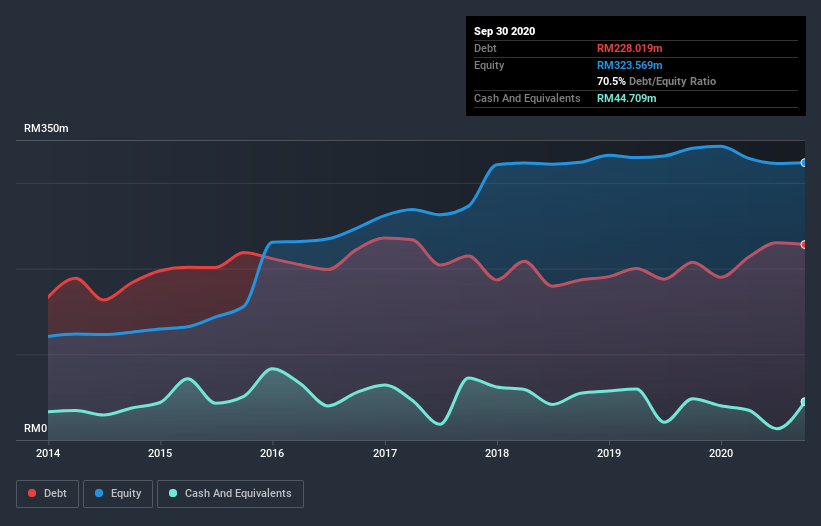Screen dimensions: 821x526
Task: Click the RM0 axis label
Action: pyautogui.click(x=36, y=428)
